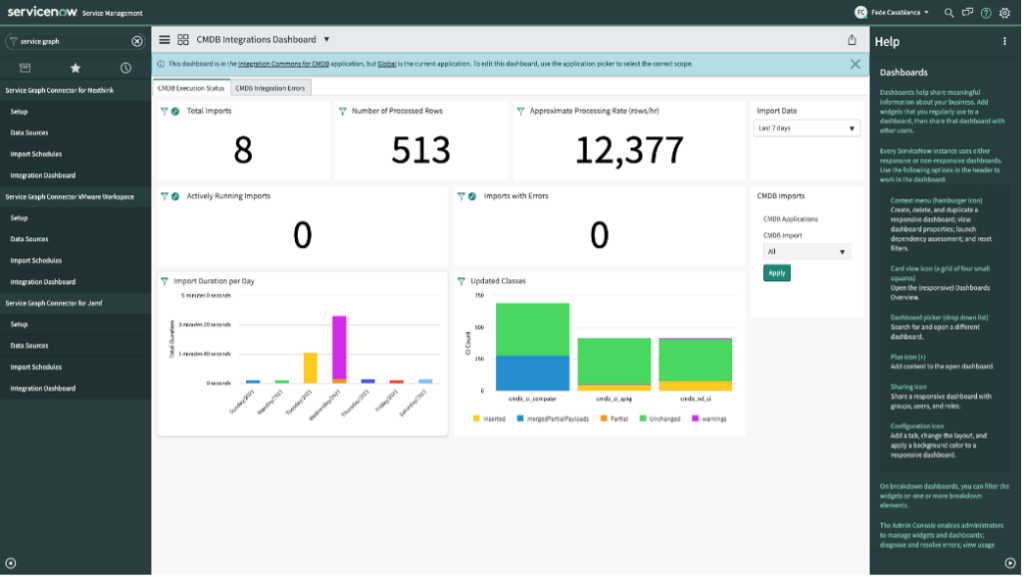Viewport: 1024px width, 577px height.
Task: Open the Dashboards Overview card view icon
Action: 184,40
